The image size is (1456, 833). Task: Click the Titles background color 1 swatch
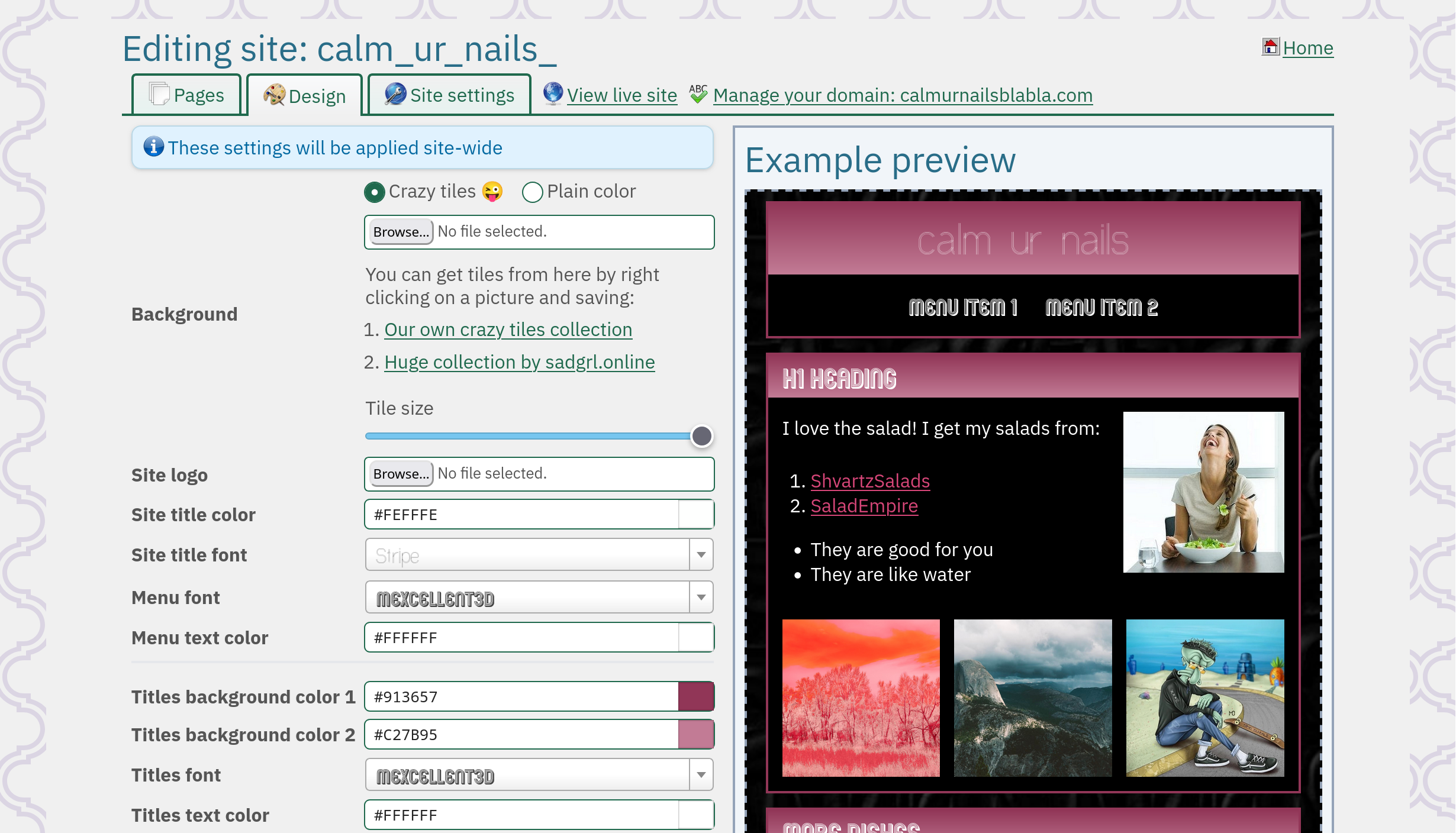pos(696,696)
